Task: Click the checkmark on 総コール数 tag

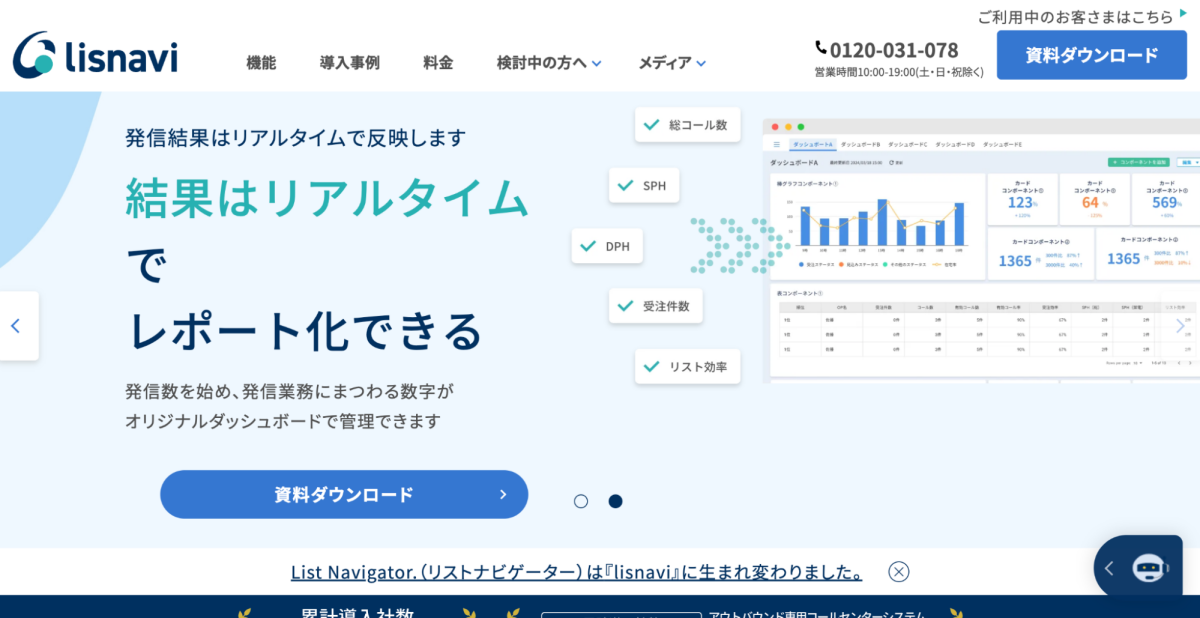Action: pos(651,125)
